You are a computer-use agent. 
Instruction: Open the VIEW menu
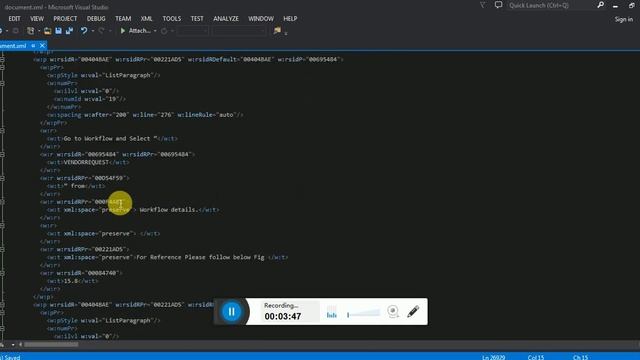[37, 19]
